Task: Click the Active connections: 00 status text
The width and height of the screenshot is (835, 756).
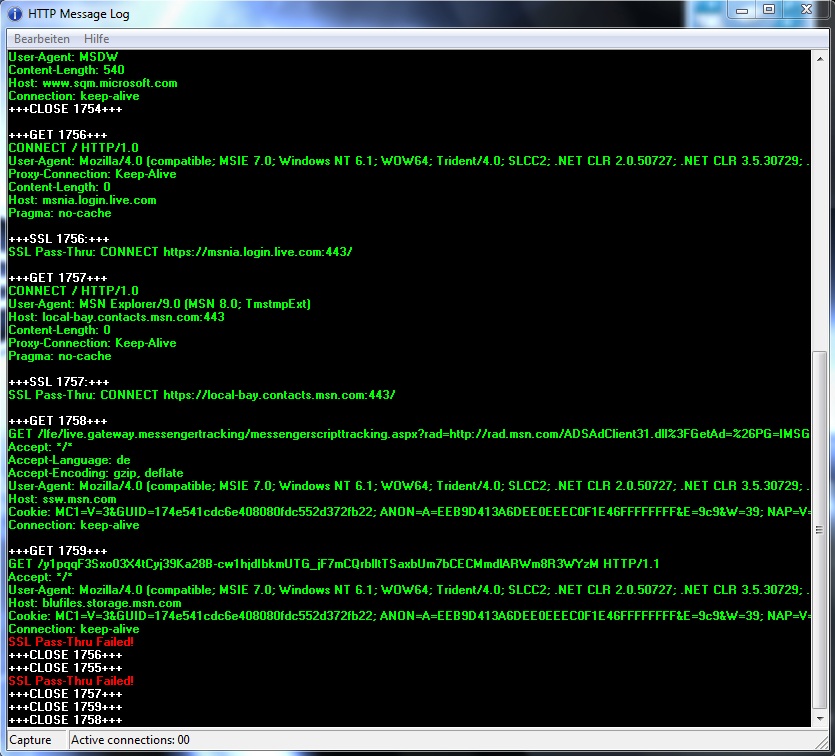Action: [130, 740]
